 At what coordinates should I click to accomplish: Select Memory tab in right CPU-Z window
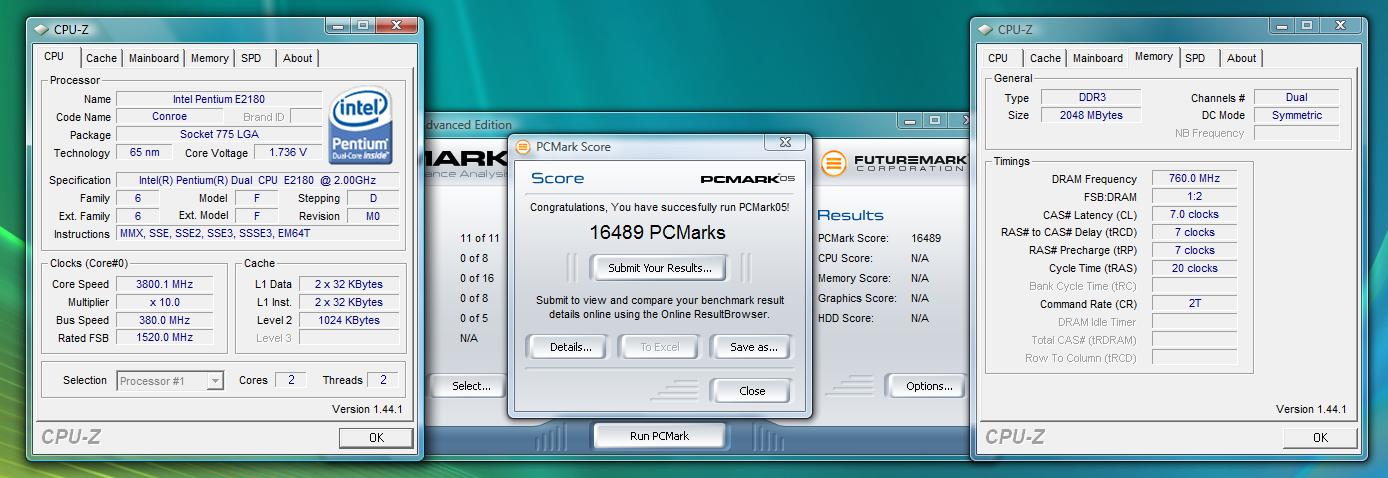1153,57
